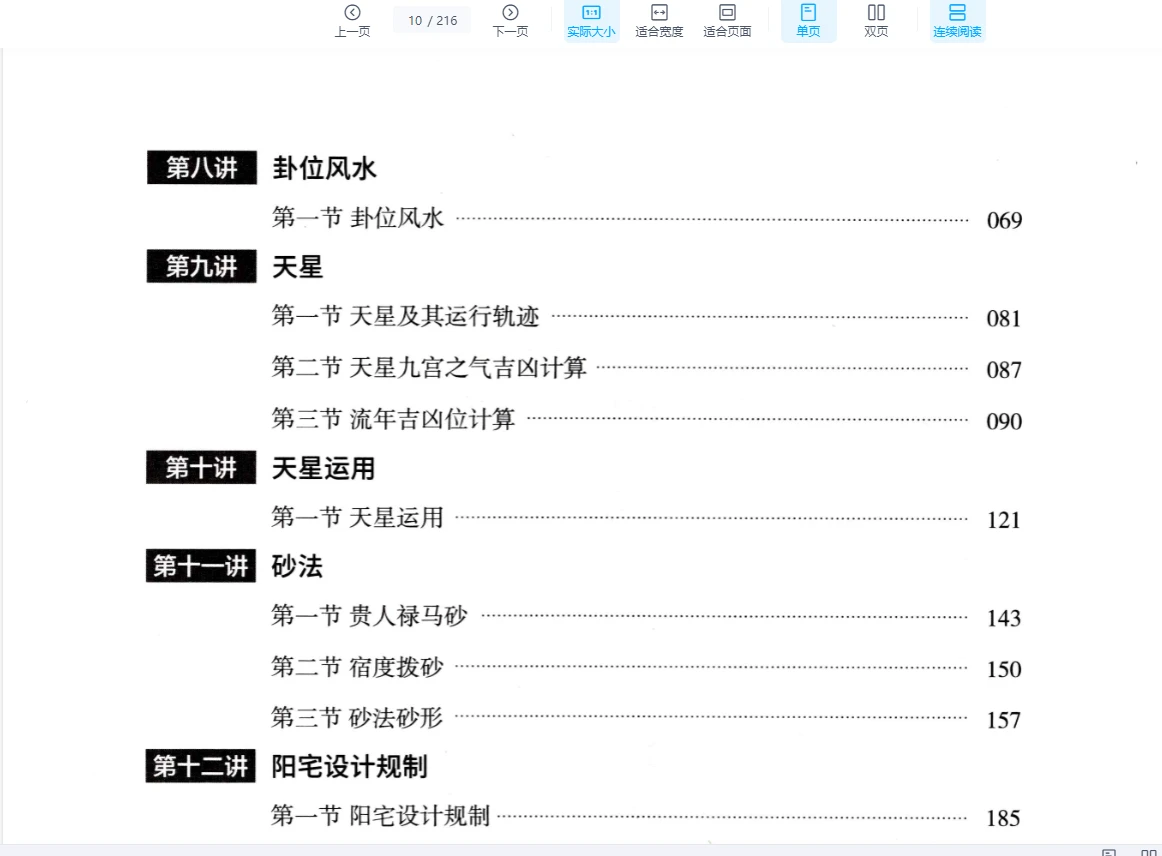Click the page icon in bottom status bar

click(1109, 853)
